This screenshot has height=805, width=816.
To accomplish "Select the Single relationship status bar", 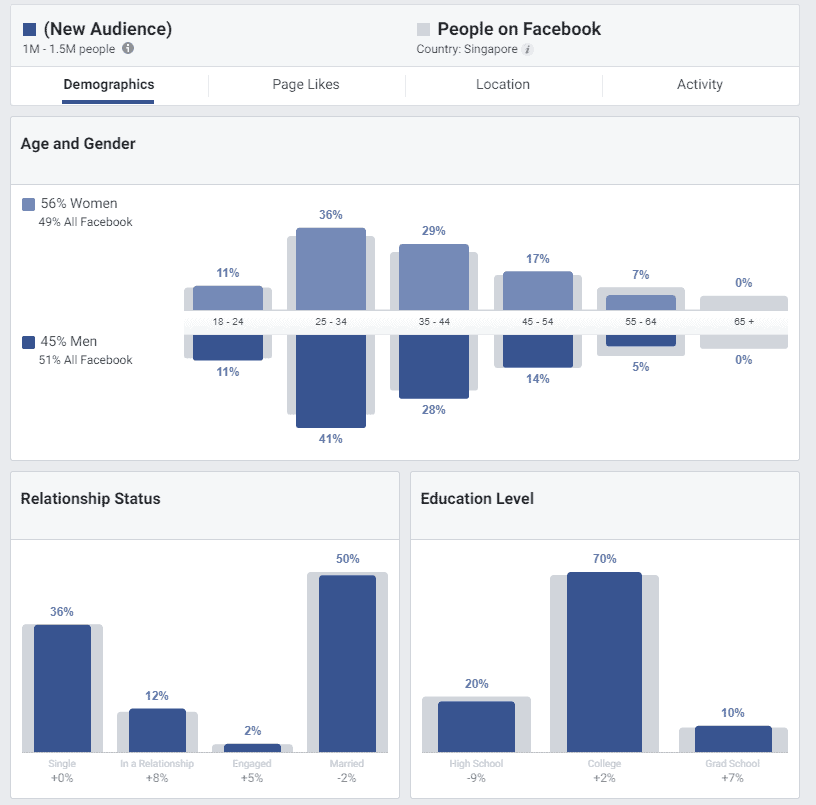I will click(62, 688).
